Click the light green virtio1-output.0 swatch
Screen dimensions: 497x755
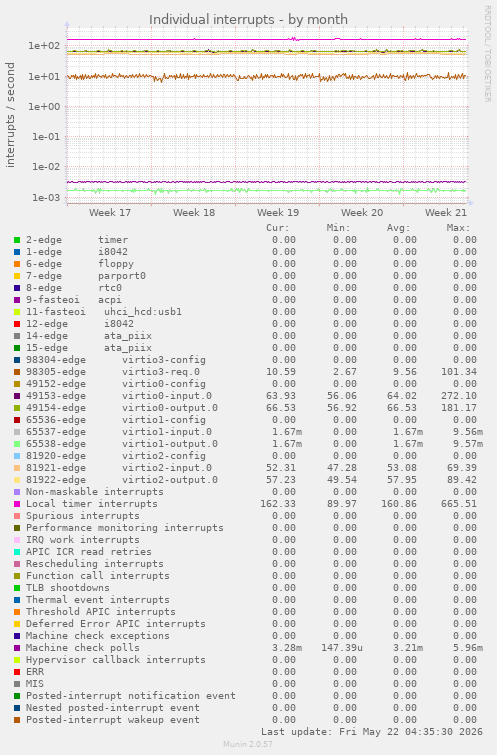17,444
